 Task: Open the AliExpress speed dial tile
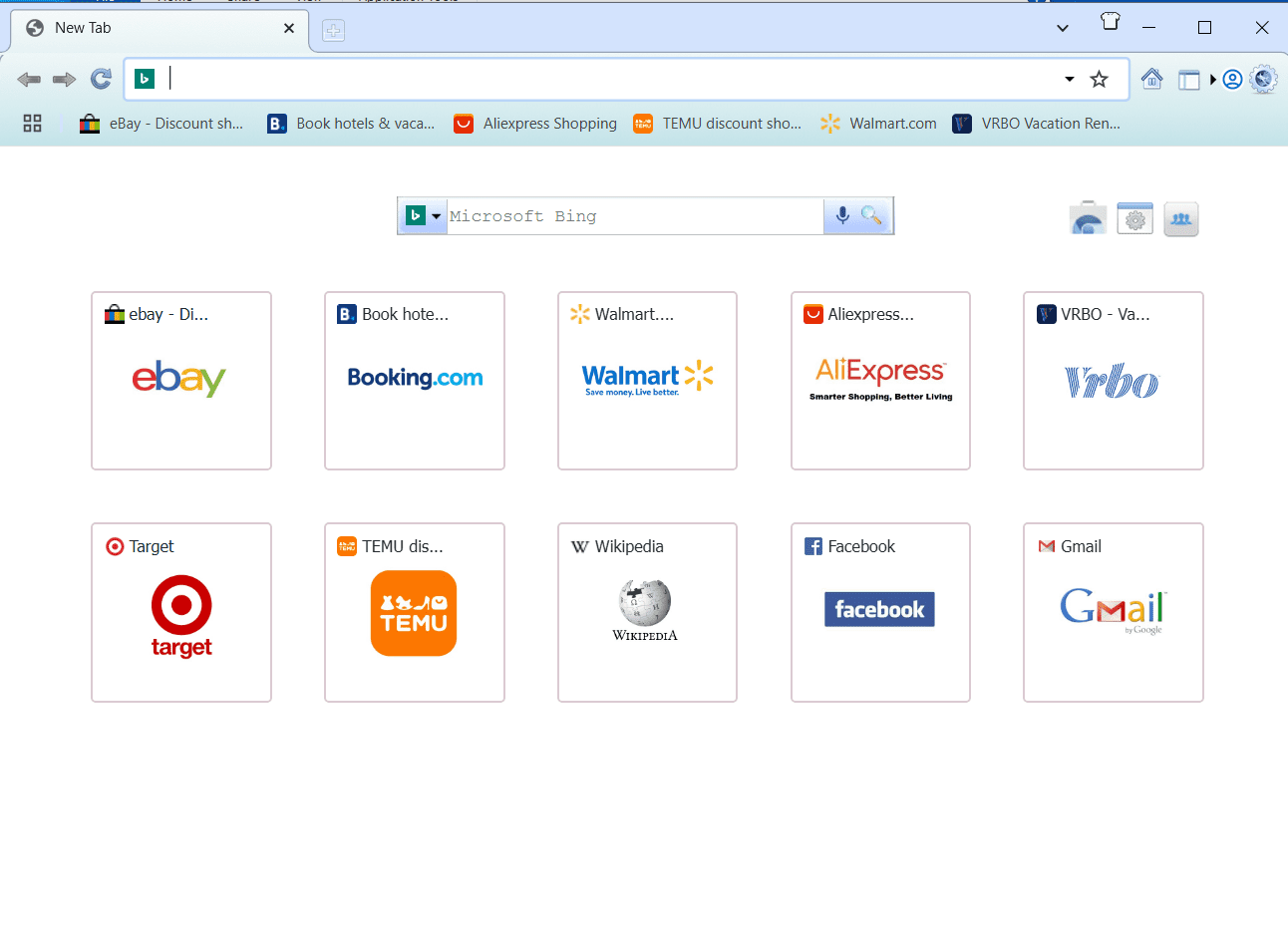click(880, 381)
